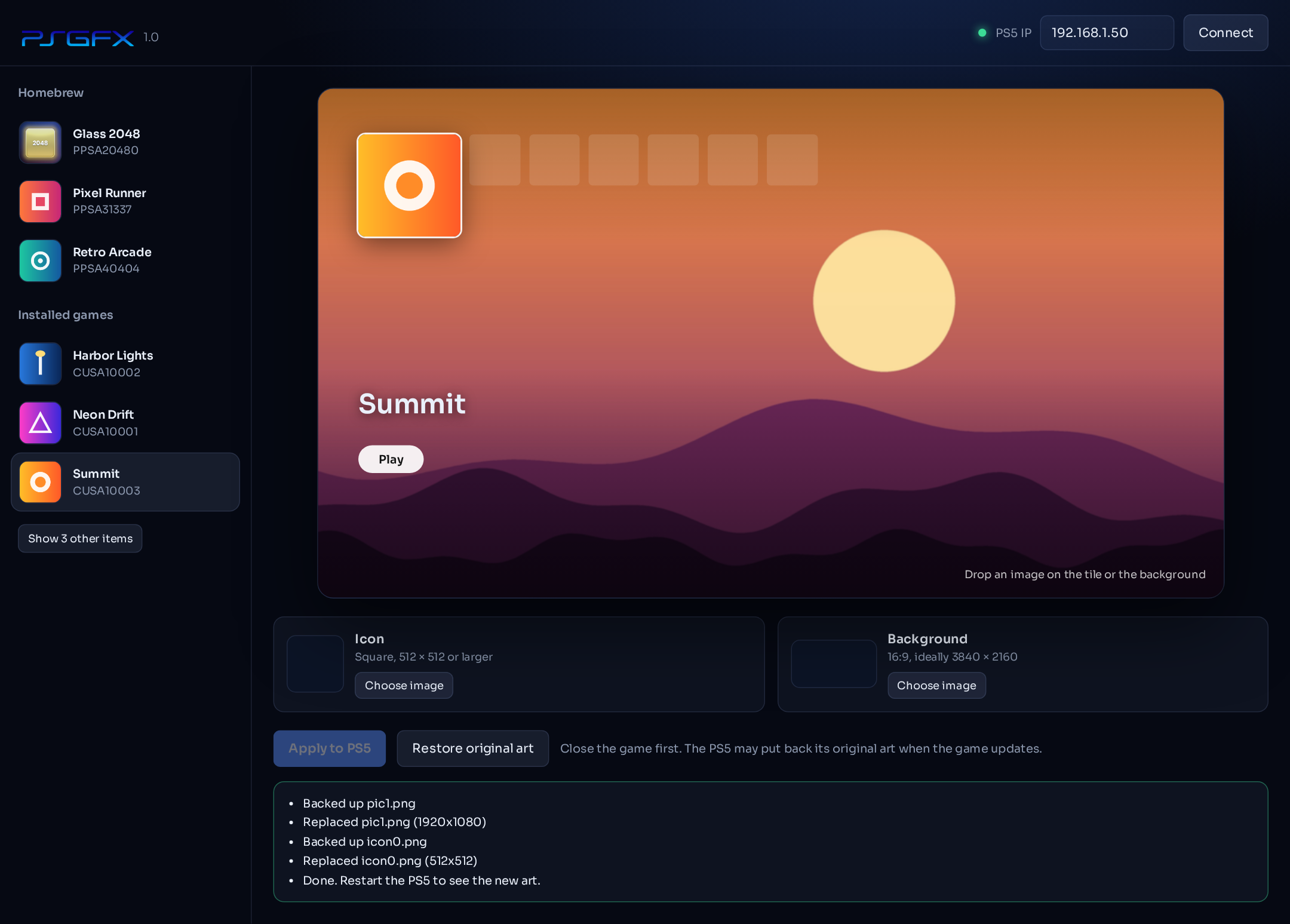Click the first placeholder tile beside Summit
The height and width of the screenshot is (924, 1290).
click(495, 159)
